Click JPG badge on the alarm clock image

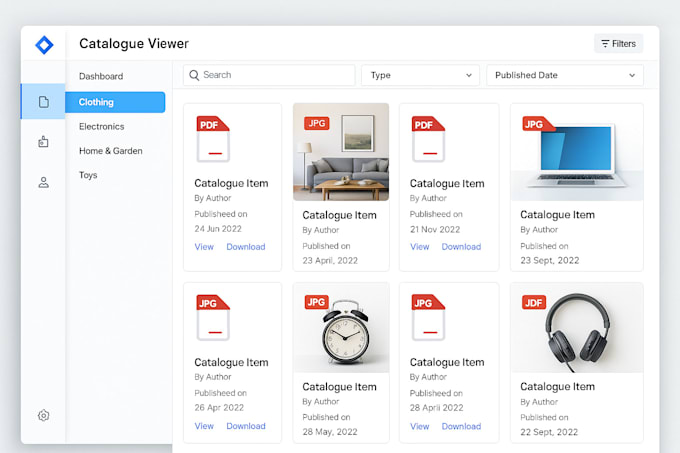tap(317, 302)
